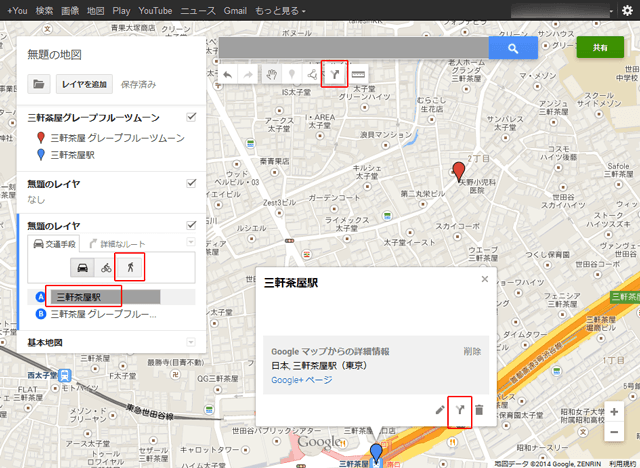Switch to the 交通手段 tab
The height and width of the screenshot is (468, 640).
(x=54, y=244)
